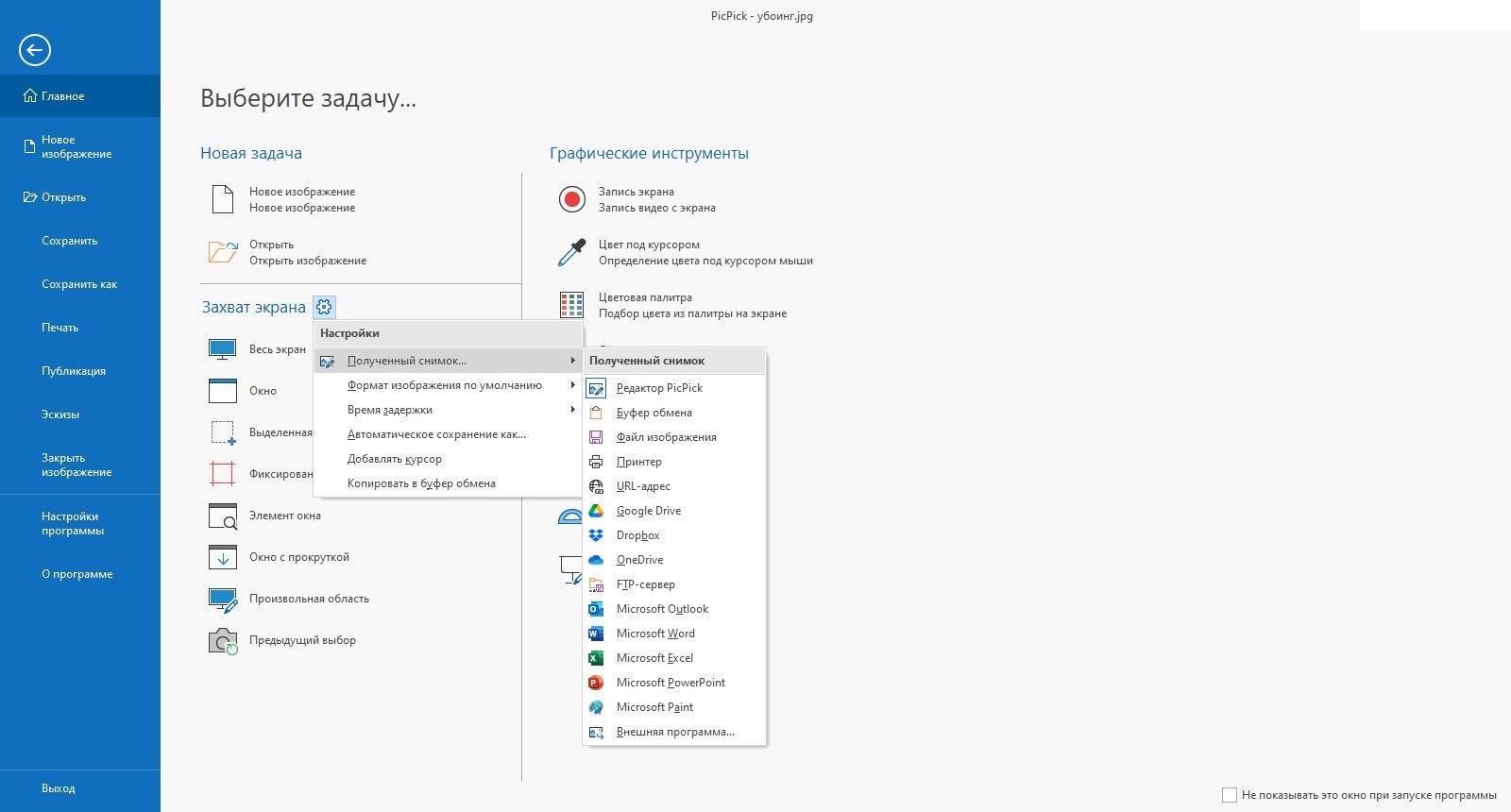Toggle 'Копировать в буфер обмена' option
The width and height of the screenshot is (1511, 812).
pos(421,483)
